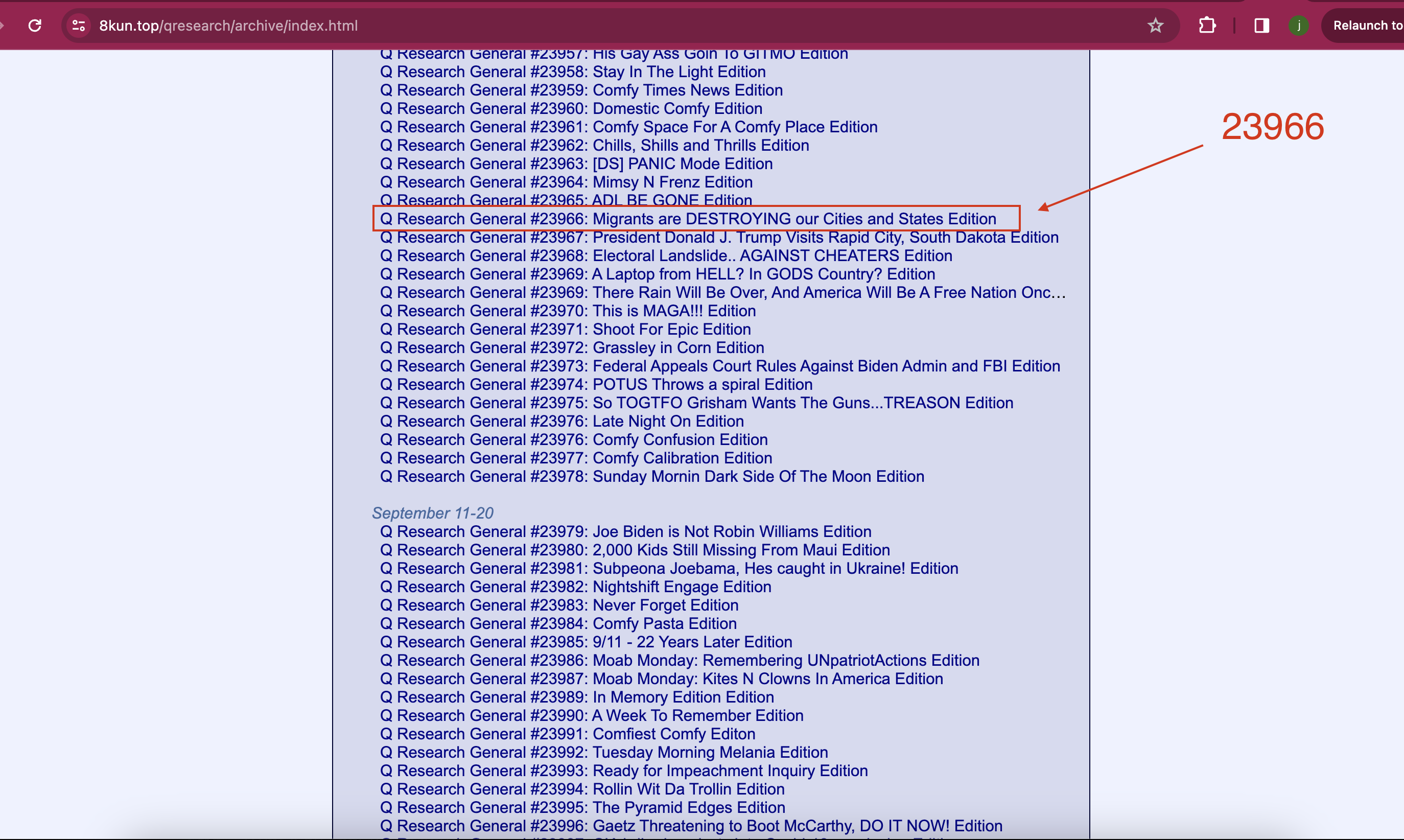This screenshot has width=1404, height=840.
Task: Open #23974 POTUS Throws a spiral Edition
Action: click(596, 384)
